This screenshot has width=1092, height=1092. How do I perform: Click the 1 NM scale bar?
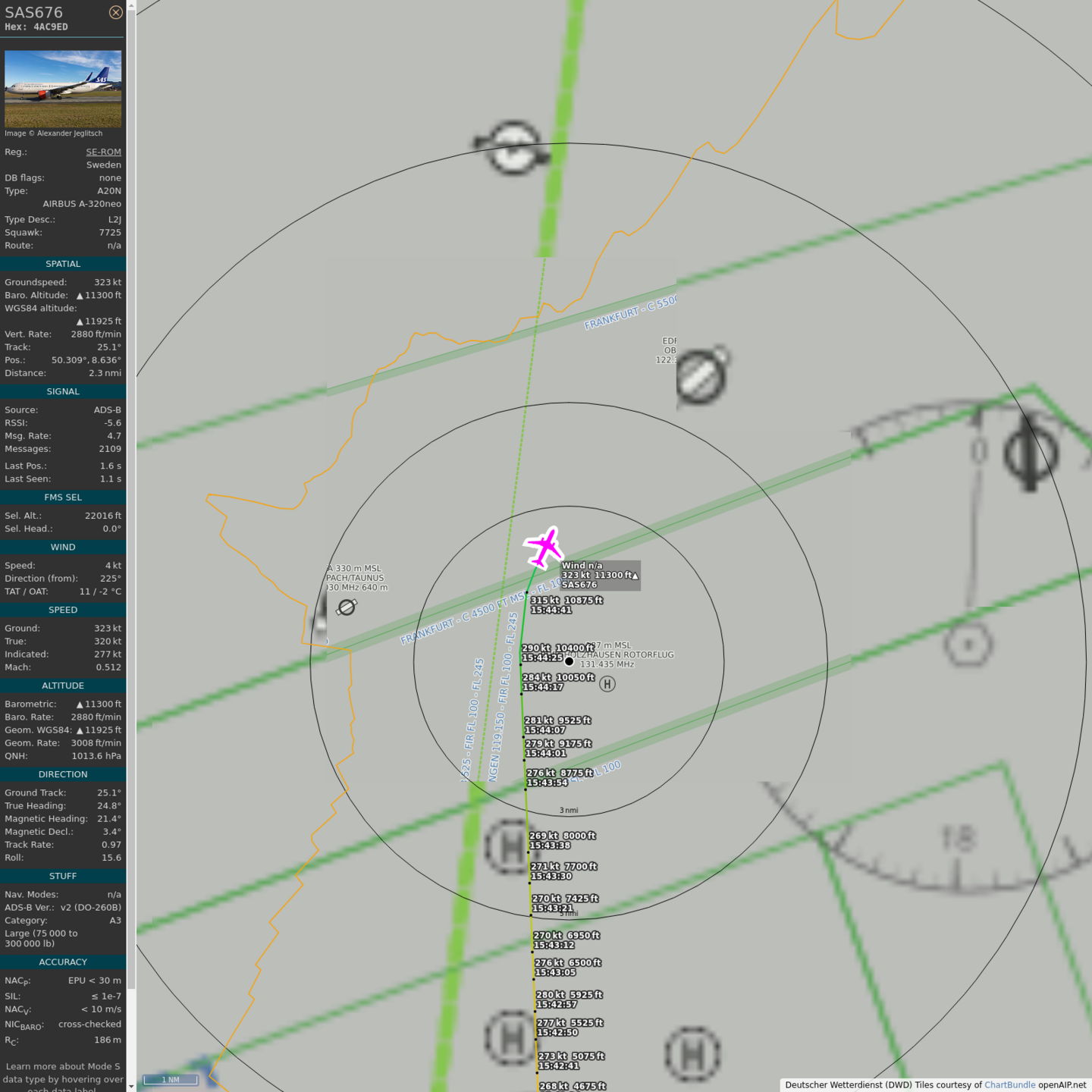click(171, 1080)
